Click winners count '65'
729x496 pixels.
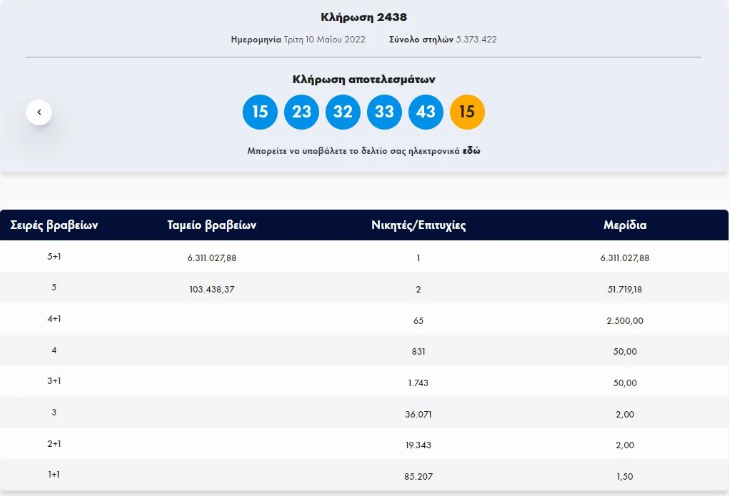418,320
